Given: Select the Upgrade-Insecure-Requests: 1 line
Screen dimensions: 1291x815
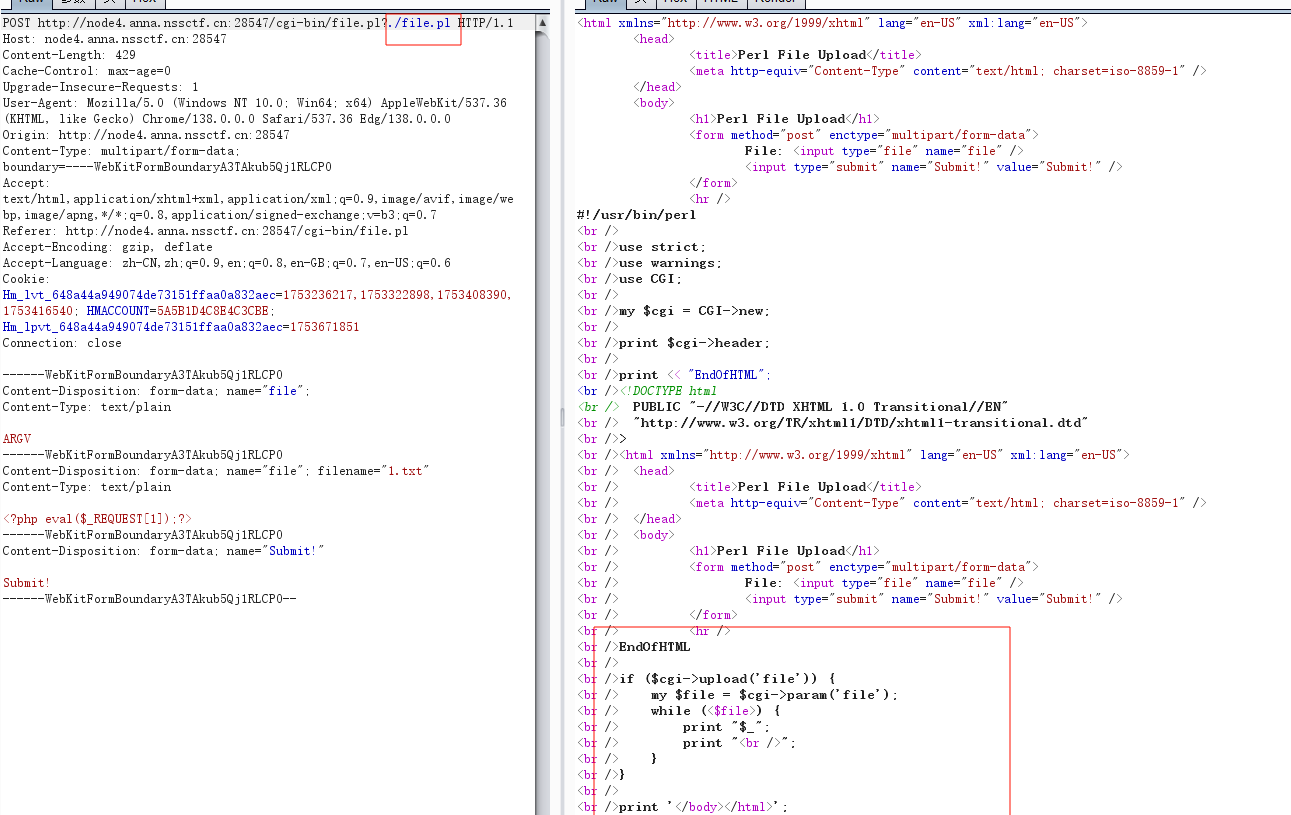Looking at the screenshot, I should pyautogui.click(x=101, y=87).
